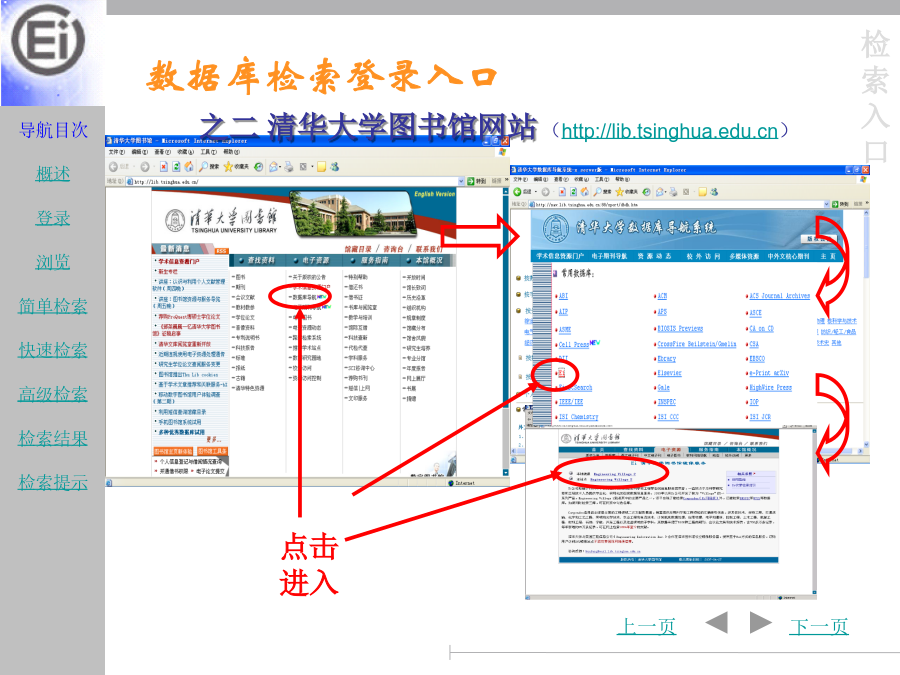Click Forward in the database navigation browser window
The width and height of the screenshot is (900, 675).
point(545,192)
